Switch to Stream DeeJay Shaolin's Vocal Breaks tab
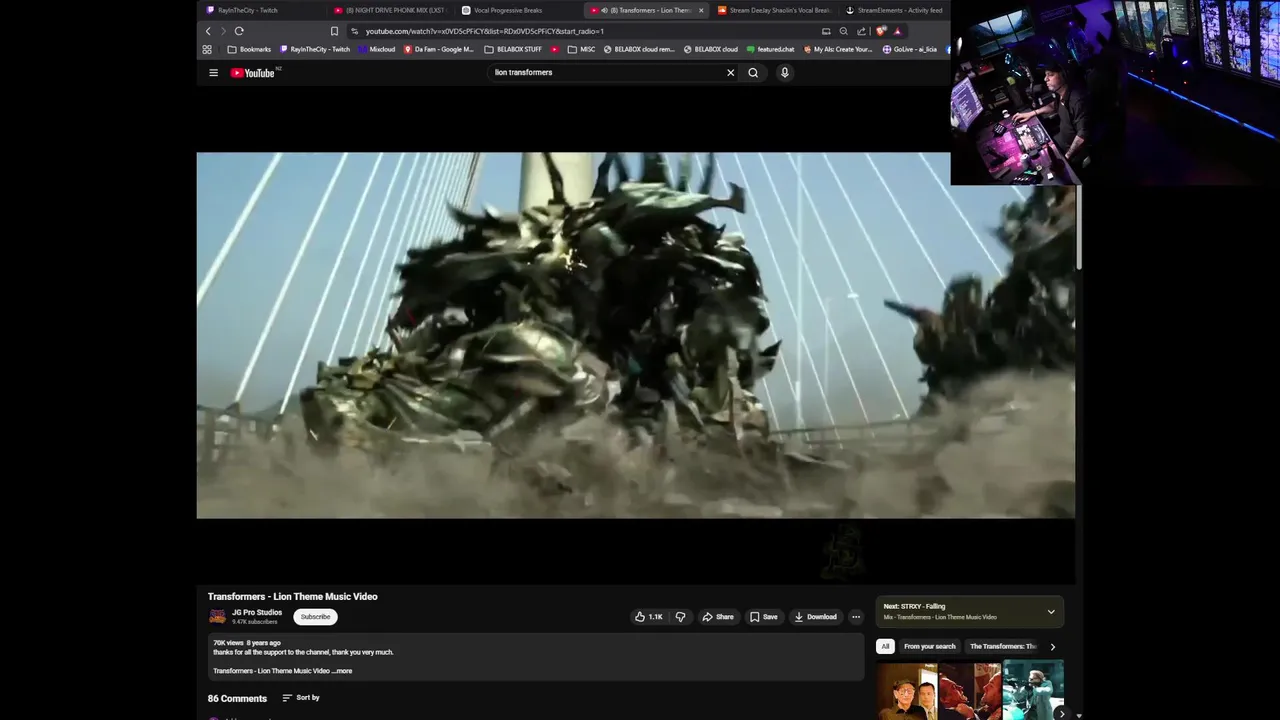 pyautogui.click(x=775, y=10)
